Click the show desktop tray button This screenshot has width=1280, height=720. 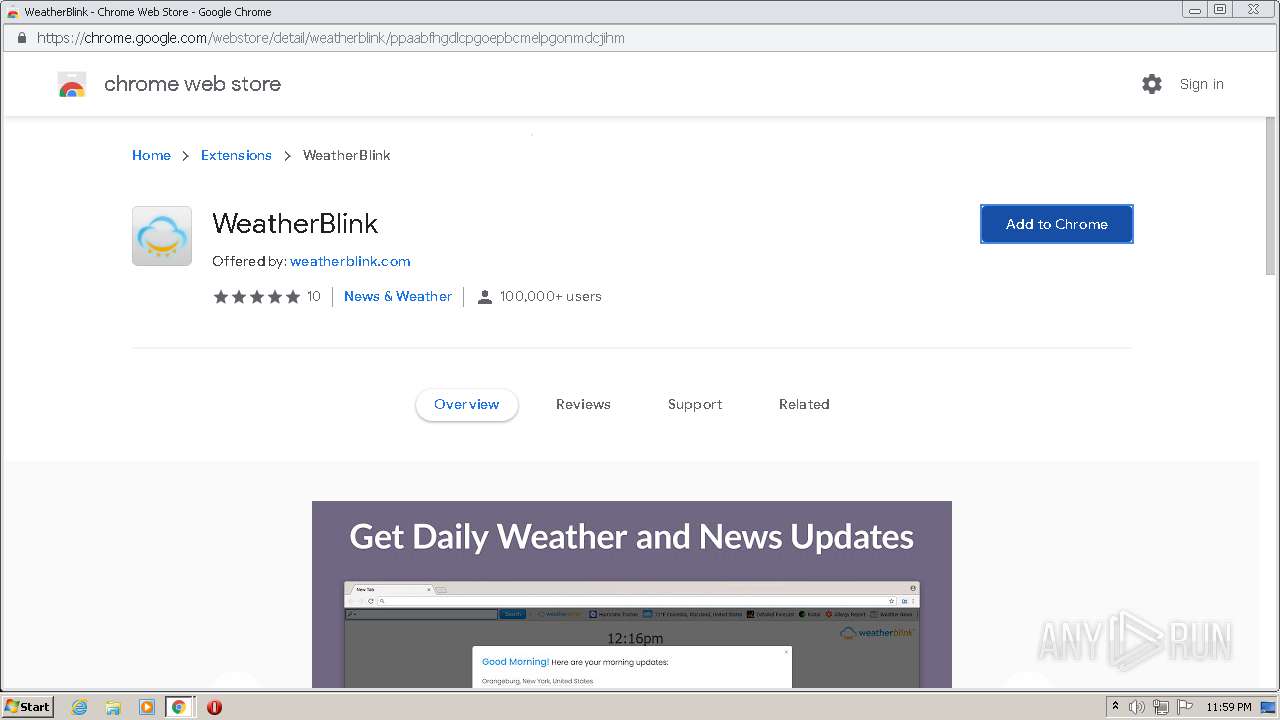point(1268,707)
